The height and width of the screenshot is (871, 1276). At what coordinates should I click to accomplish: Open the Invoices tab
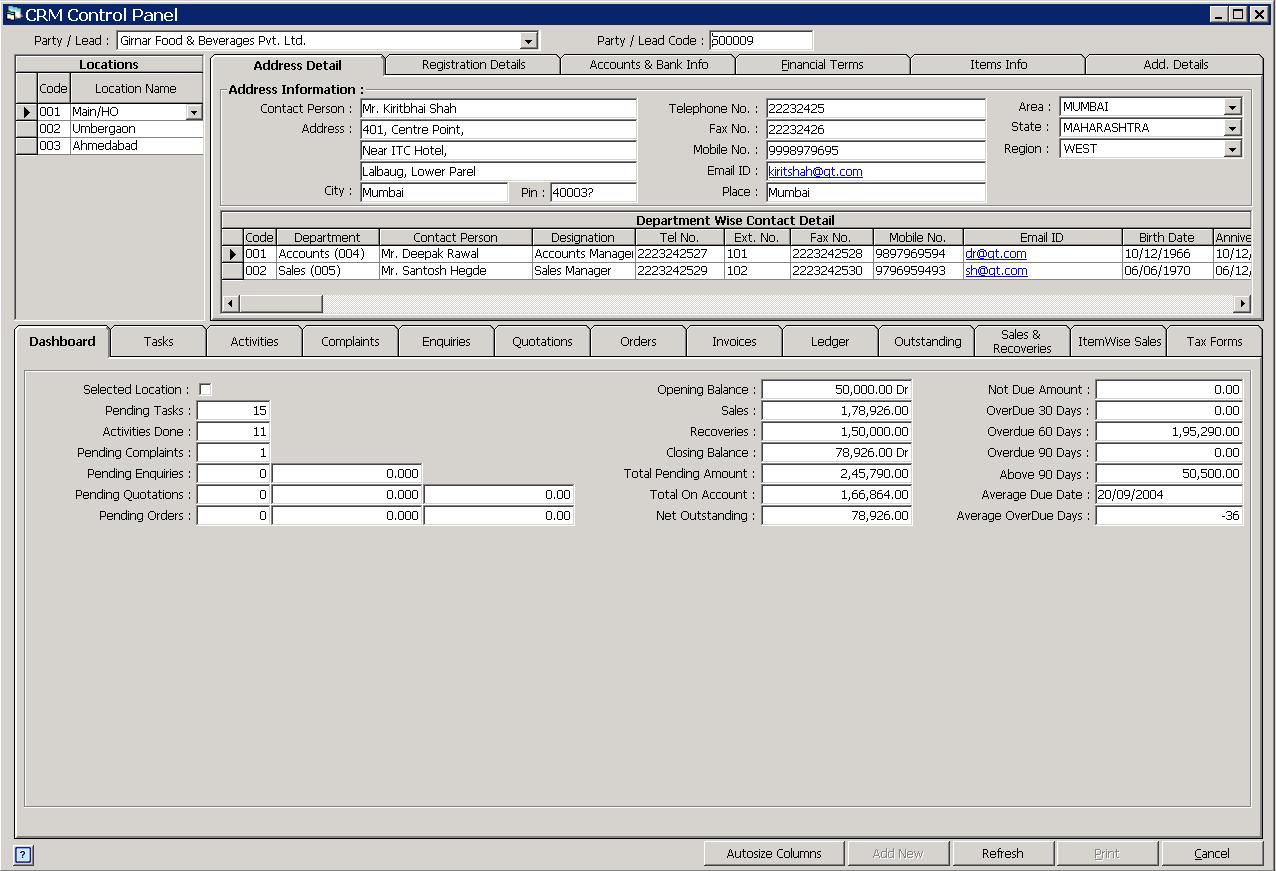point(734,341)
